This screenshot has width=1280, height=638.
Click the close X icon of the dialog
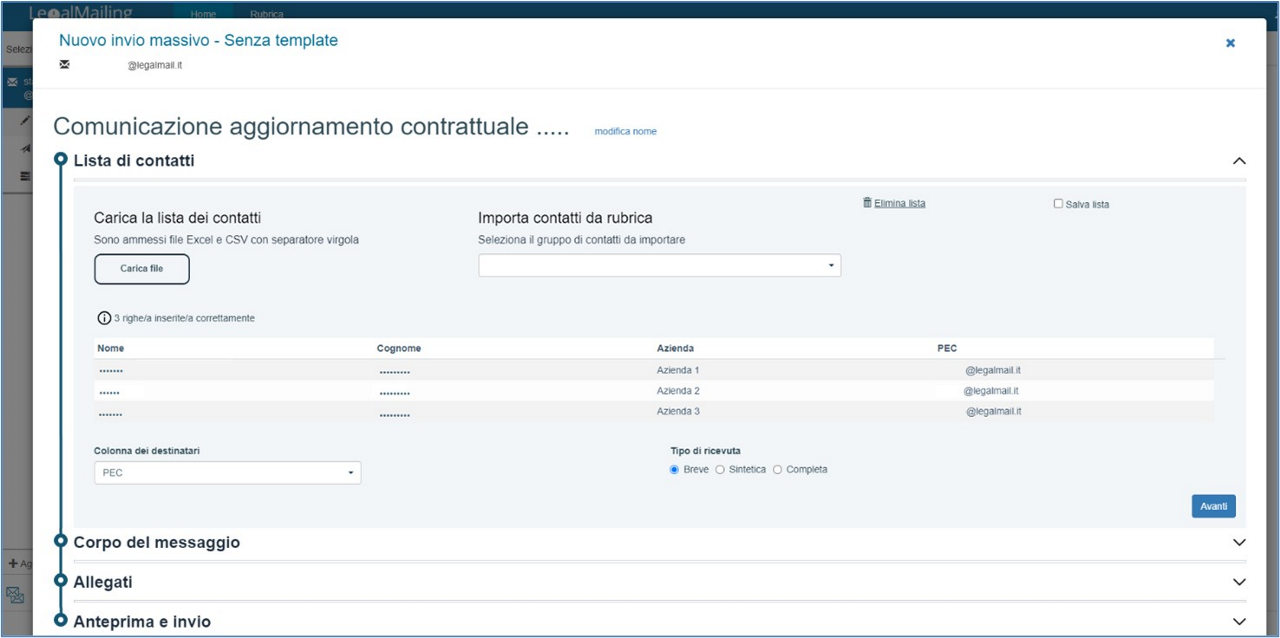pyautogui.click(x=1230, y=43)
